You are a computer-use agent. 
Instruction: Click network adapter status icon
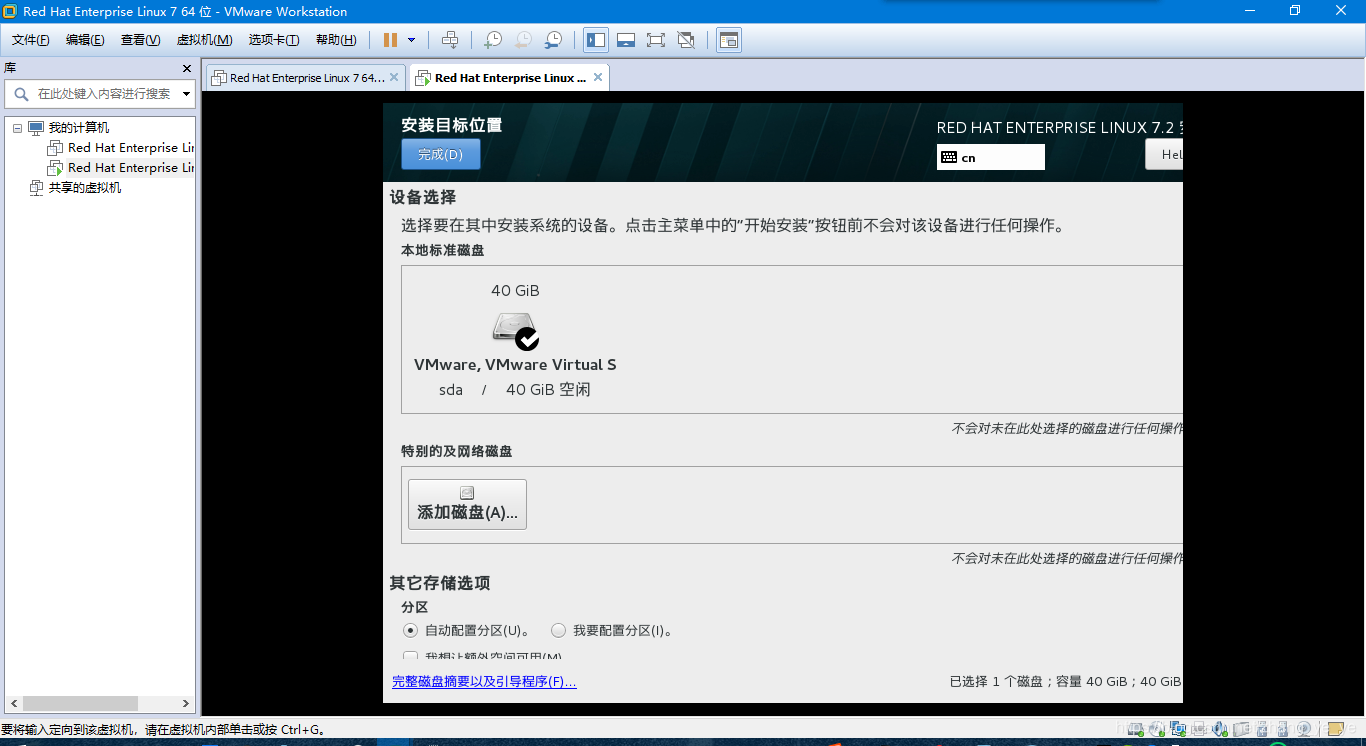pyautogui.click(x=1179, y=729)
